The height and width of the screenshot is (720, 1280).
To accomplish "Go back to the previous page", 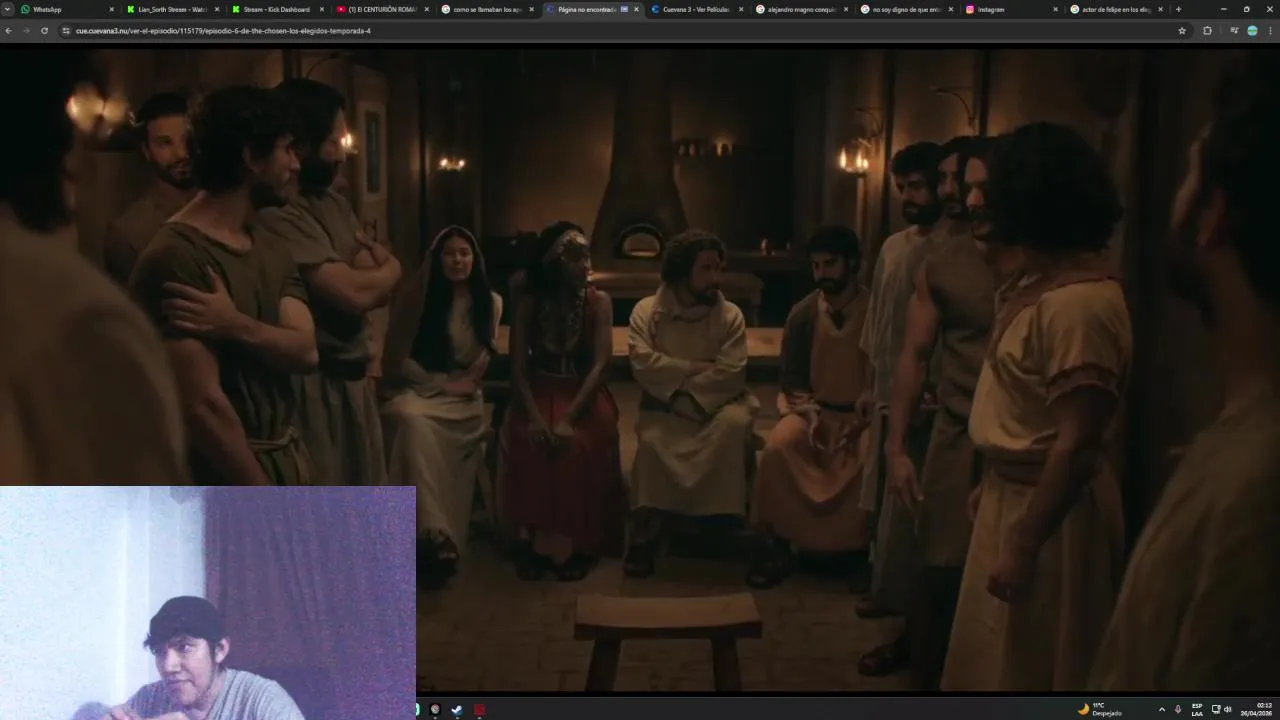I will (8, 31).
